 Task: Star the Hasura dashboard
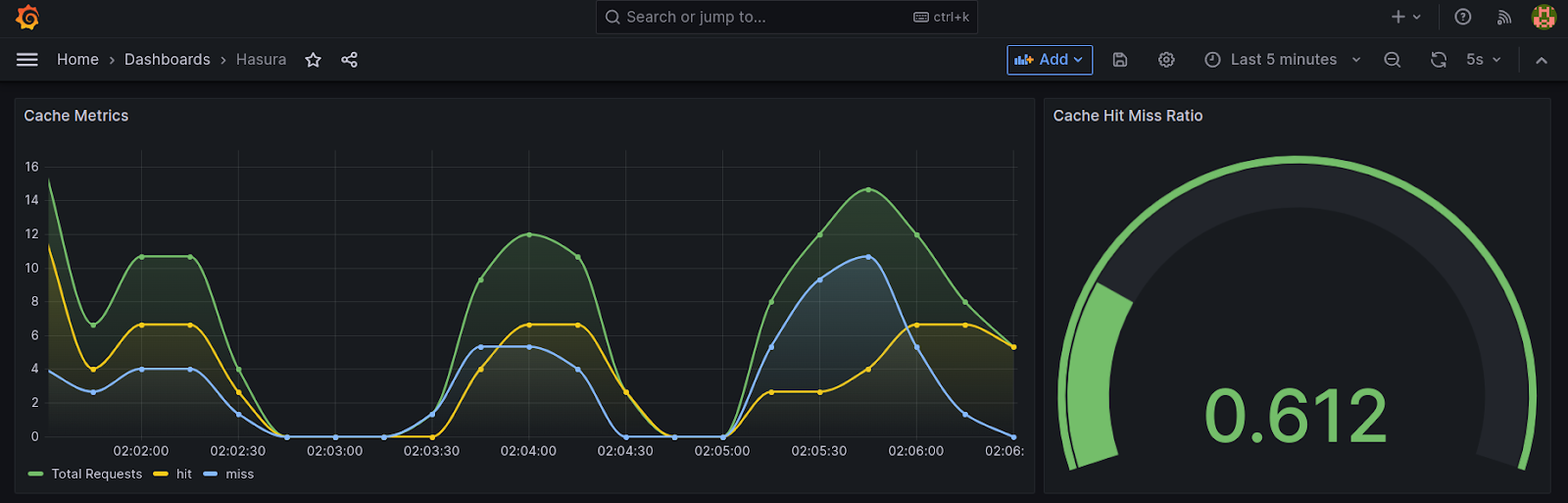(x=313, y=60)
